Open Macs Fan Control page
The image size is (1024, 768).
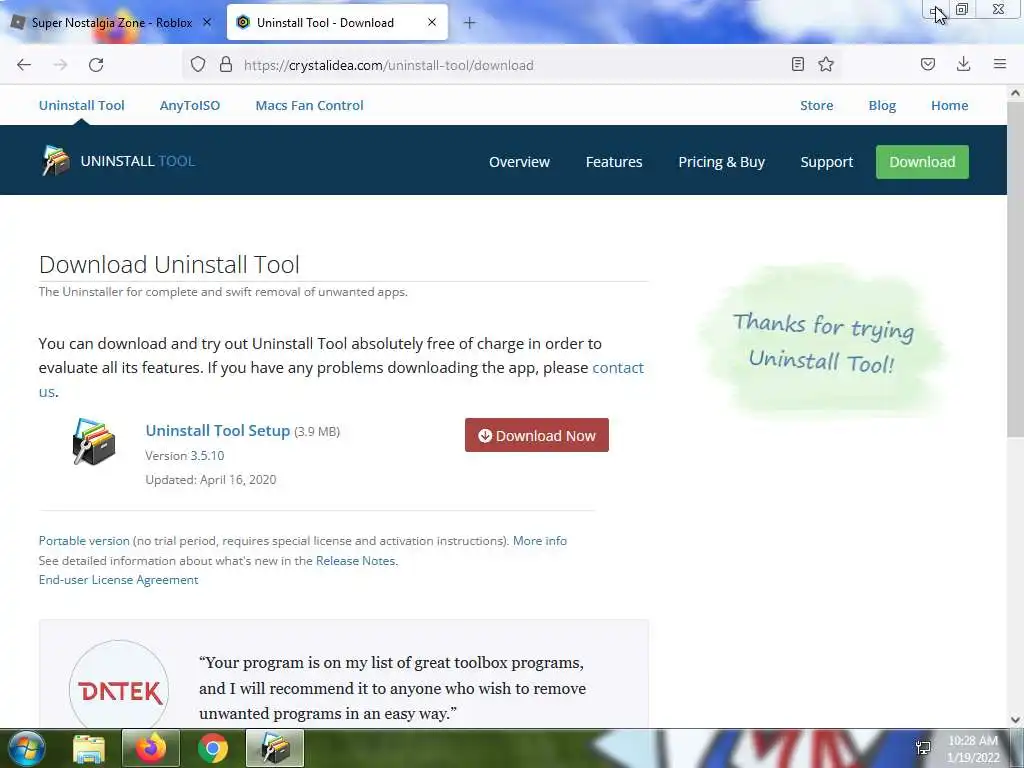point(310,105)
